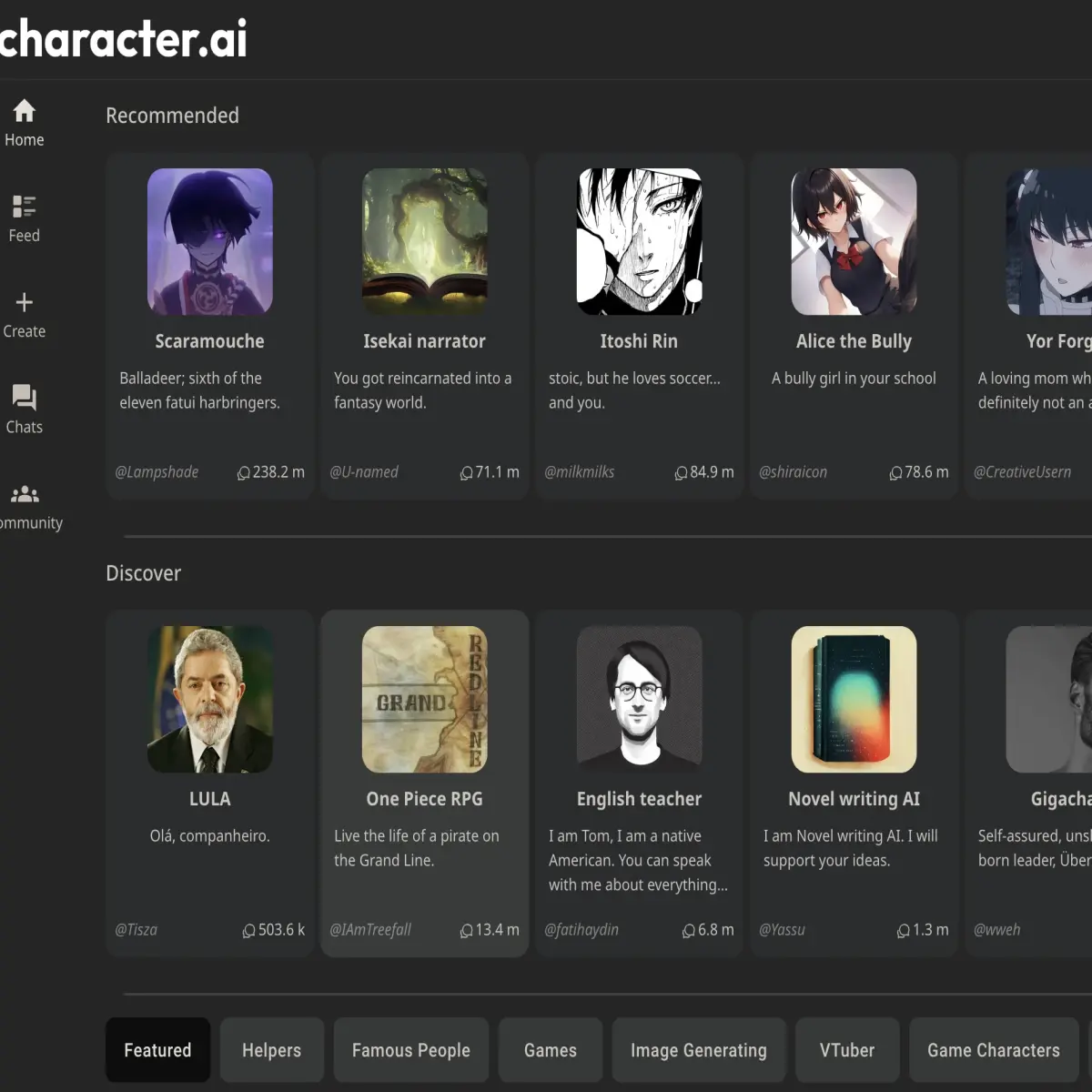The width and height of the screenshot is (1092, 1092).
Task: Click the chat count icon on the Itoshi Rin card
Action: click(682, 473)
